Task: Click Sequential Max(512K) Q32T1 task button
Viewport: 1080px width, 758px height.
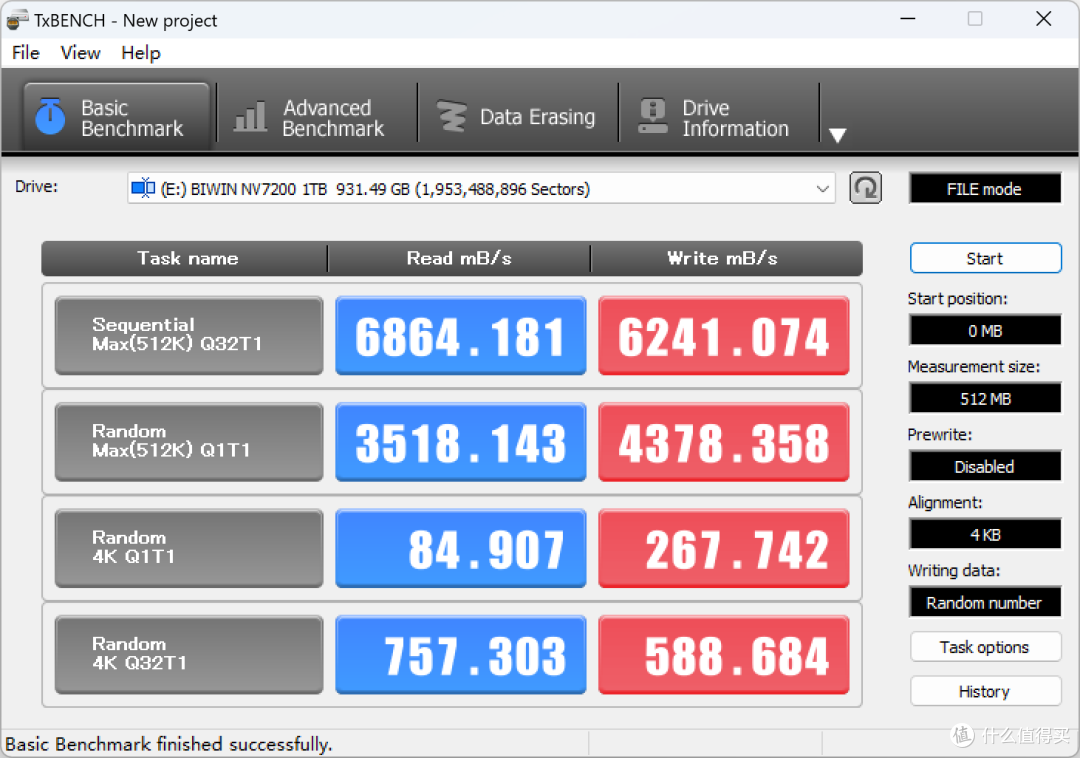Action: [x=189, y=335]
